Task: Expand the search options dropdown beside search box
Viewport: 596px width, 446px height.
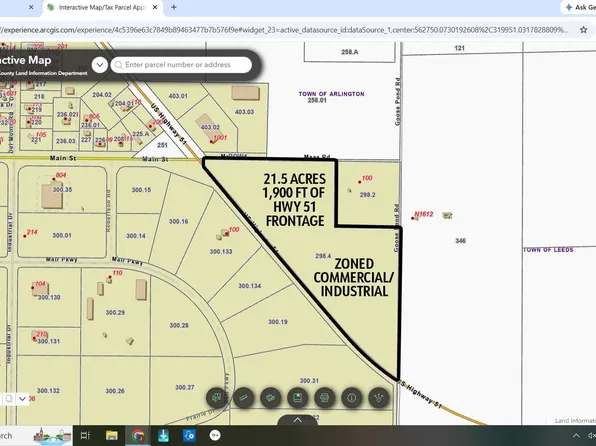Action: [100, 65]
